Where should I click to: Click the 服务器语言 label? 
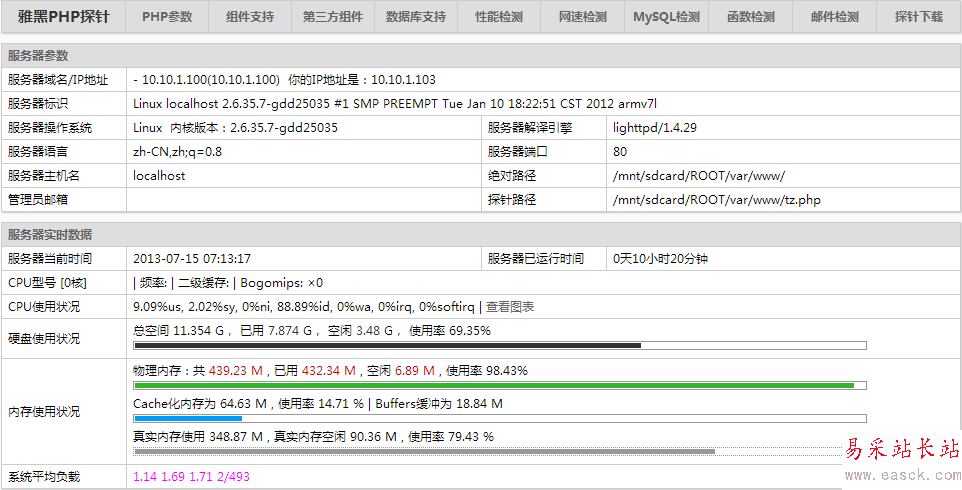[x=38, y=152]
